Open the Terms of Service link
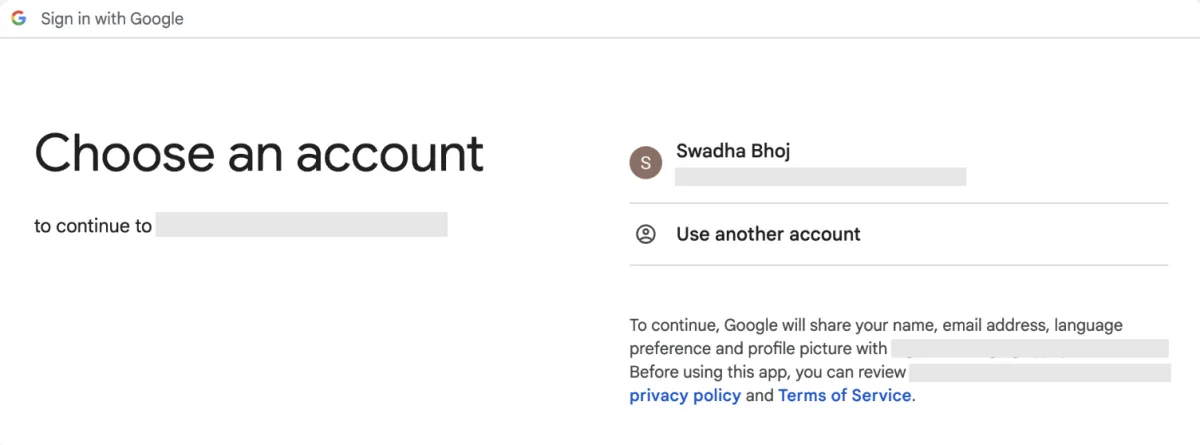The width and height of the screenshot is (1200, 445). click(x=844, y=395)
